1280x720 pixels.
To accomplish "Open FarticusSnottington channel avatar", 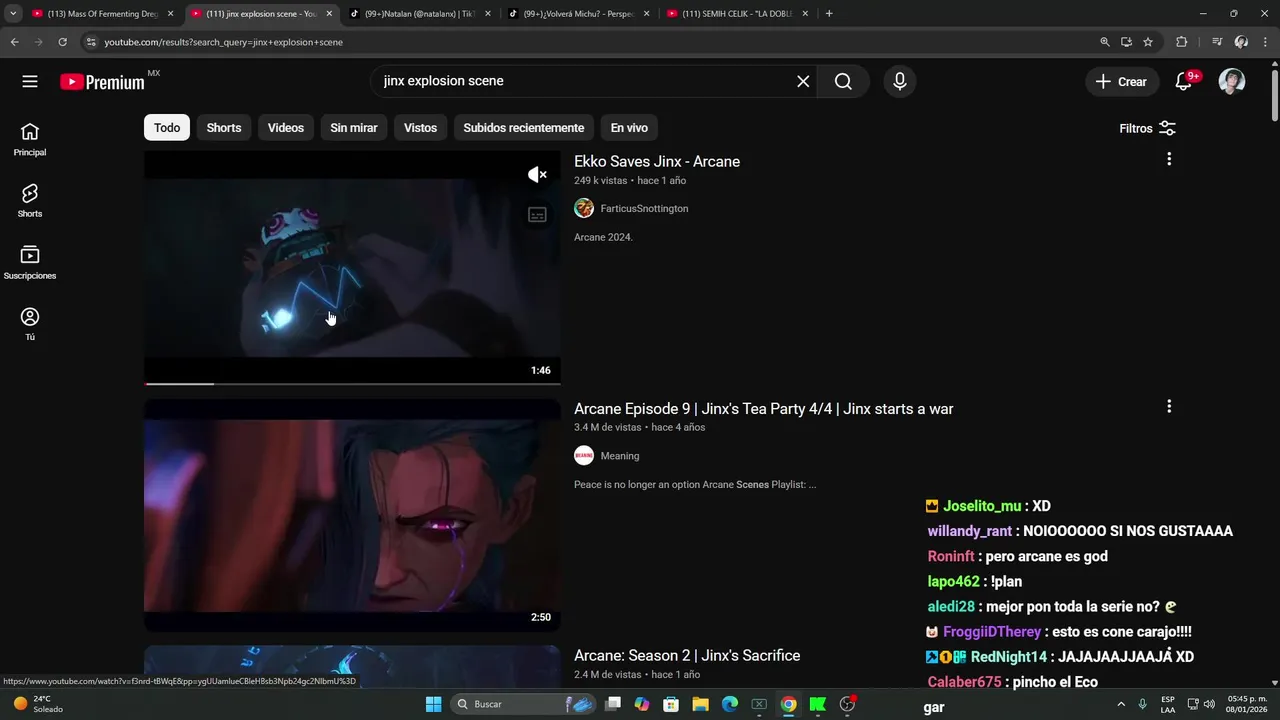I will 584,208.
